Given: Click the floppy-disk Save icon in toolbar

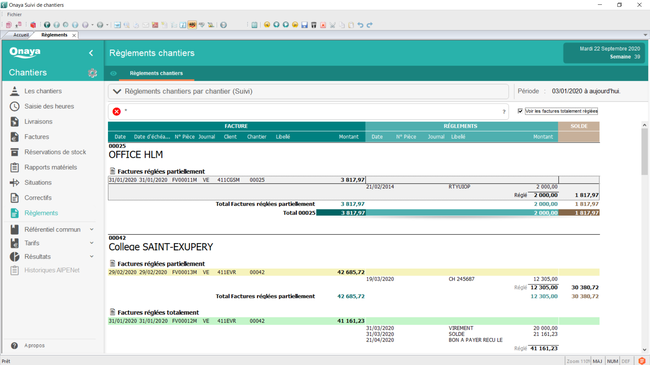Looking at the screenshot, I should coord(304,25).
